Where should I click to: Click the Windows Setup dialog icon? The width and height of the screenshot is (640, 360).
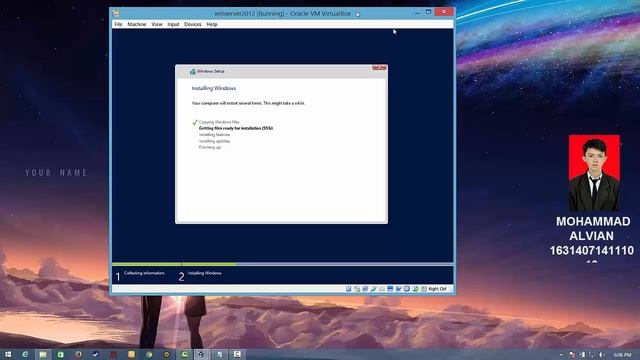pyautogui.click(x=192, y=71)
